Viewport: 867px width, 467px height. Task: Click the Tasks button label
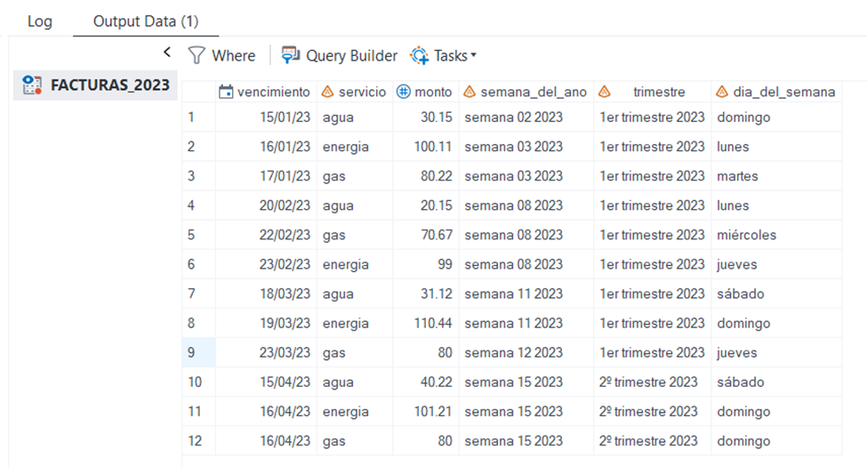(x=451, y=56)
